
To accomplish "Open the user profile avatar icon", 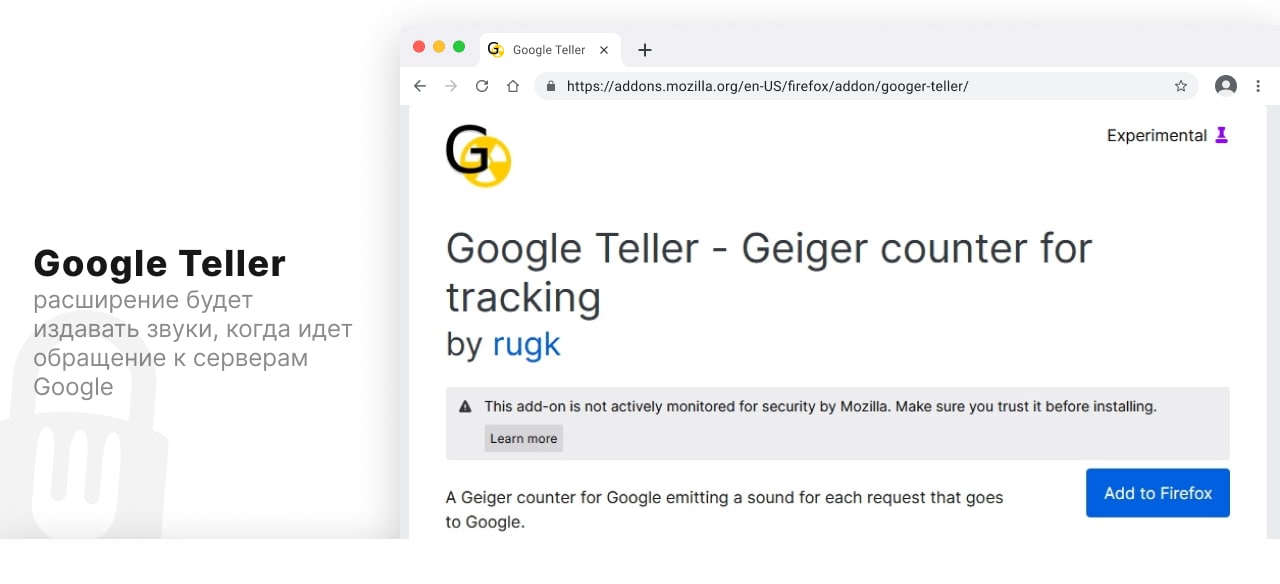I will (1225, 86).
